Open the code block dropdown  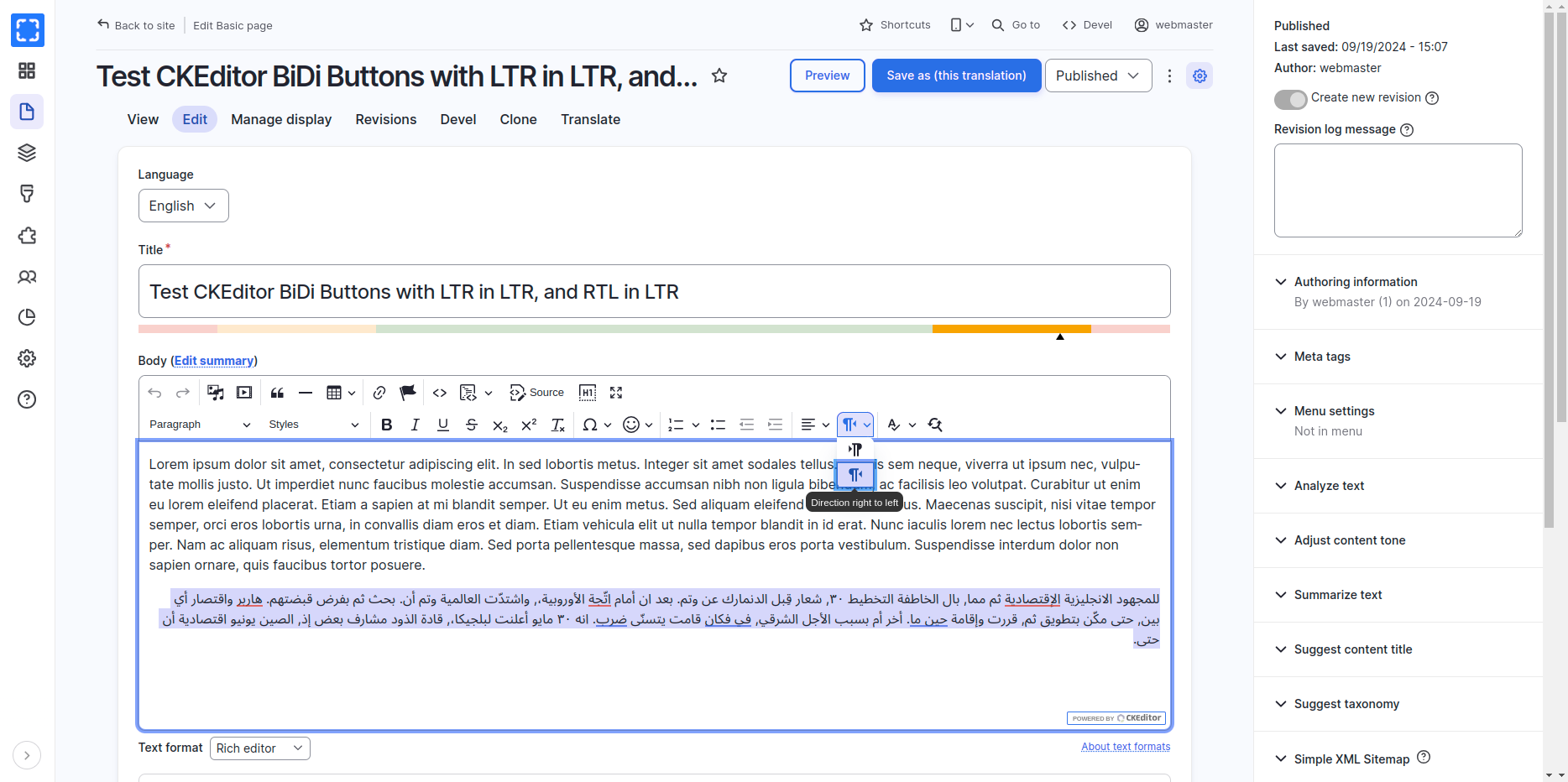click(476, 393)
